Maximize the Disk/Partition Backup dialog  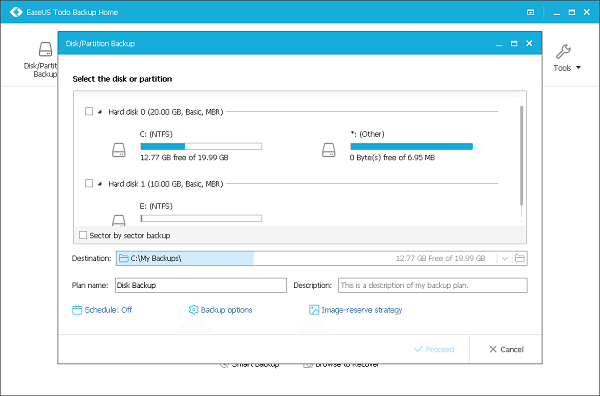click(514, 44)
